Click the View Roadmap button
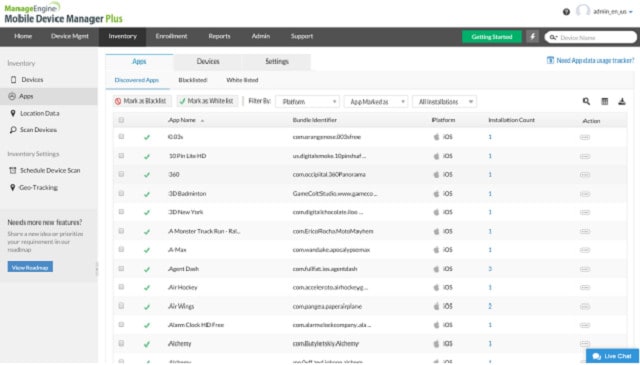640x365 pixels. 30,267
